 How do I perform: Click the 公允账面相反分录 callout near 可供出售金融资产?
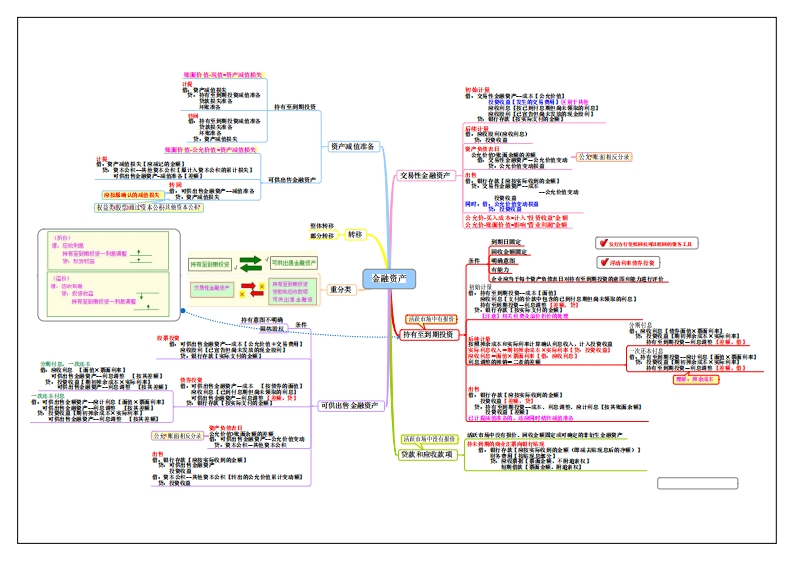(178, 436)
